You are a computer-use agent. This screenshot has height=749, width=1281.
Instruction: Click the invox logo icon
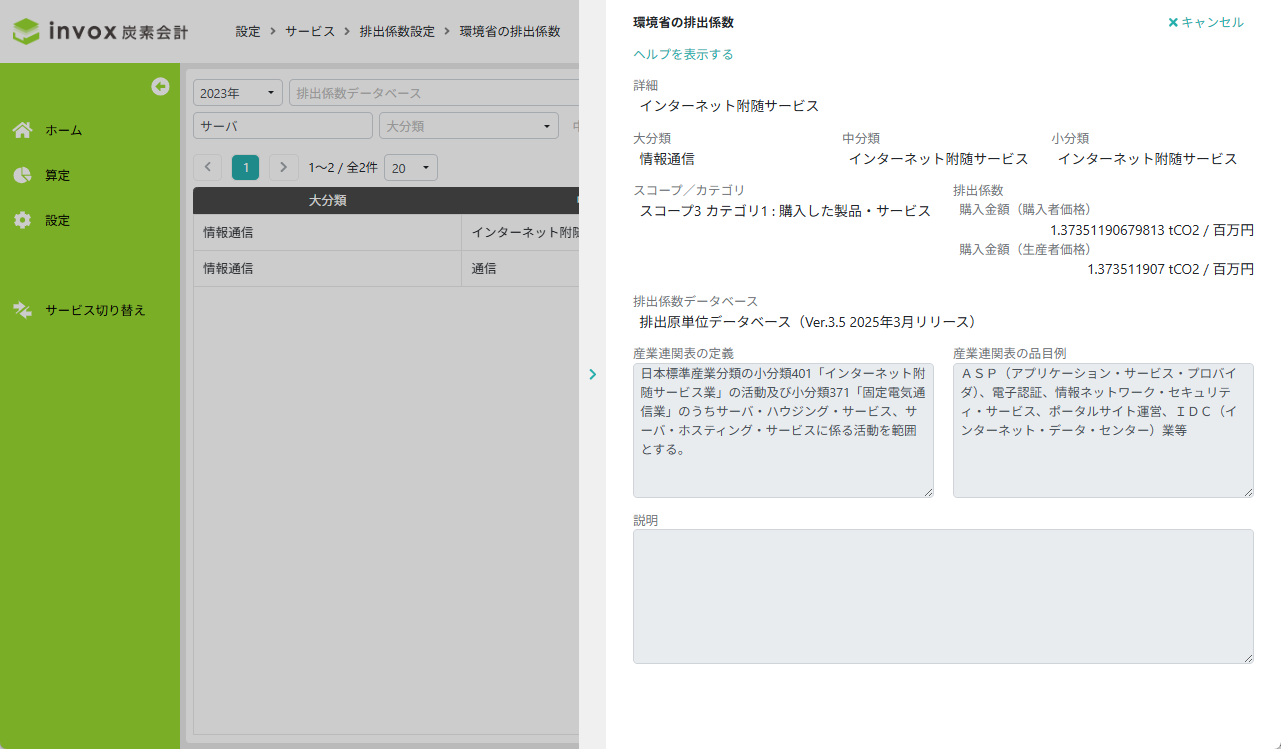click(x=26, y=31)
